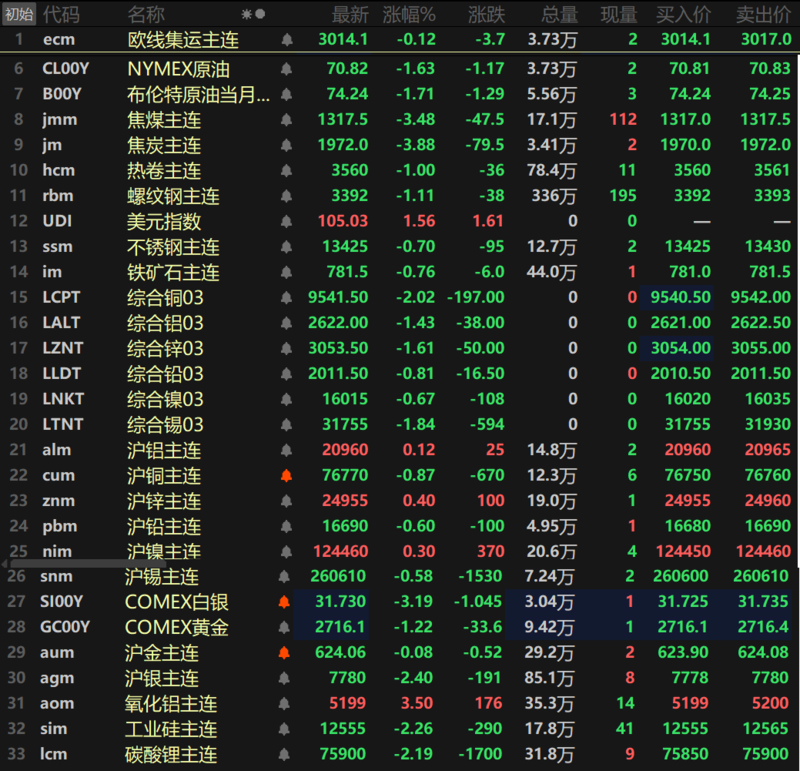Viewport: 800px width, 771px height.
Task: Click the bell icon for 碳酸锂主连
Action: (x=284, y=754)
